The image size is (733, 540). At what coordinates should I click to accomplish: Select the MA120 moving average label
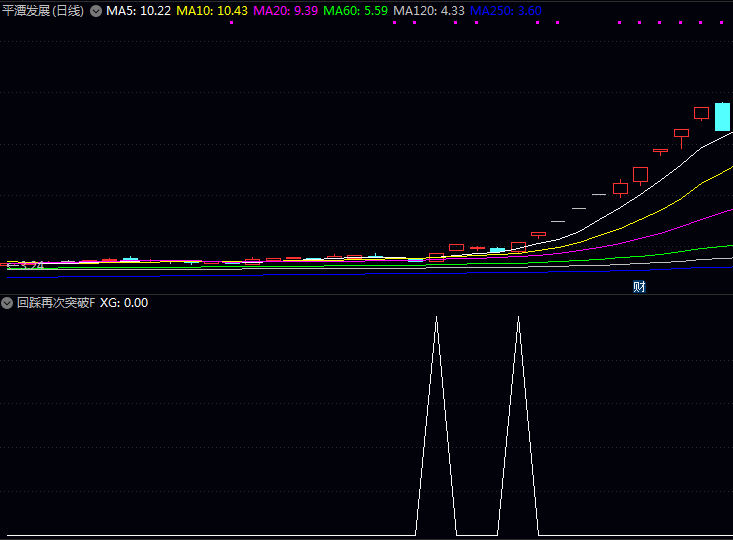tap(429, 11)
